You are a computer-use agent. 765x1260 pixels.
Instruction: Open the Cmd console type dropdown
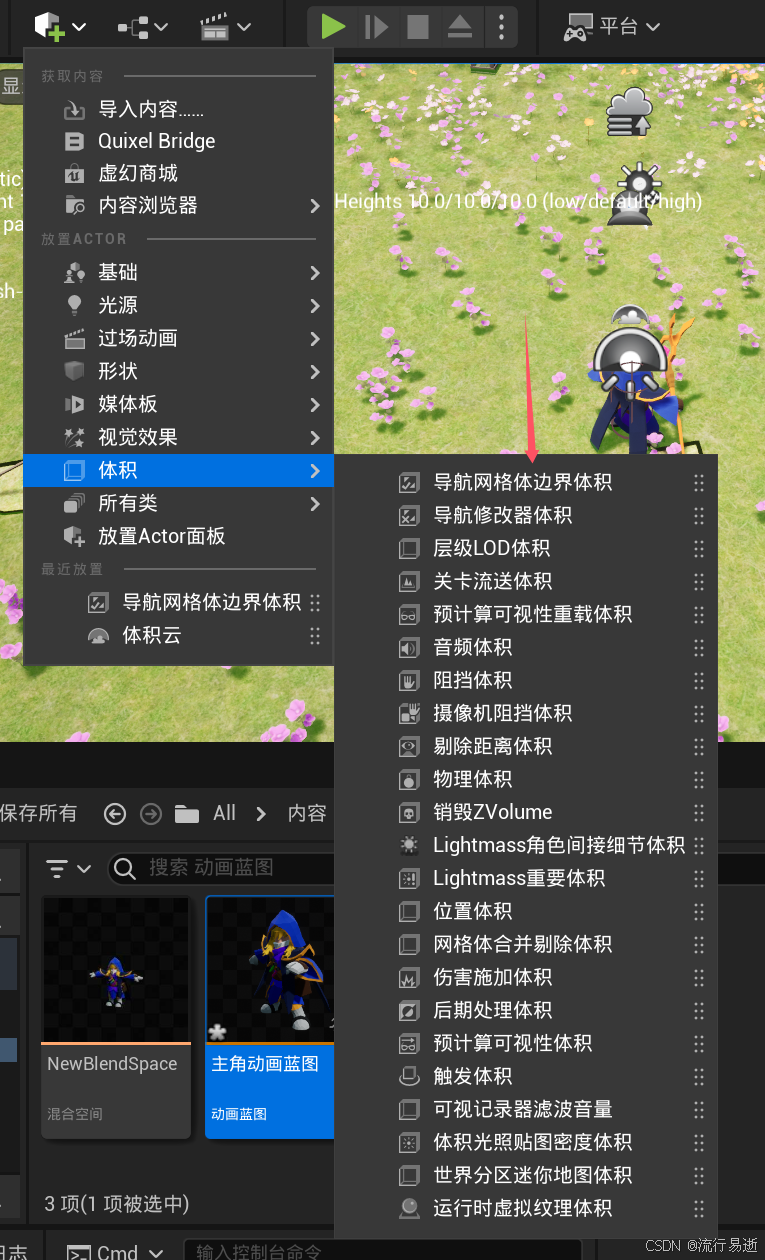coord(115,1251)
